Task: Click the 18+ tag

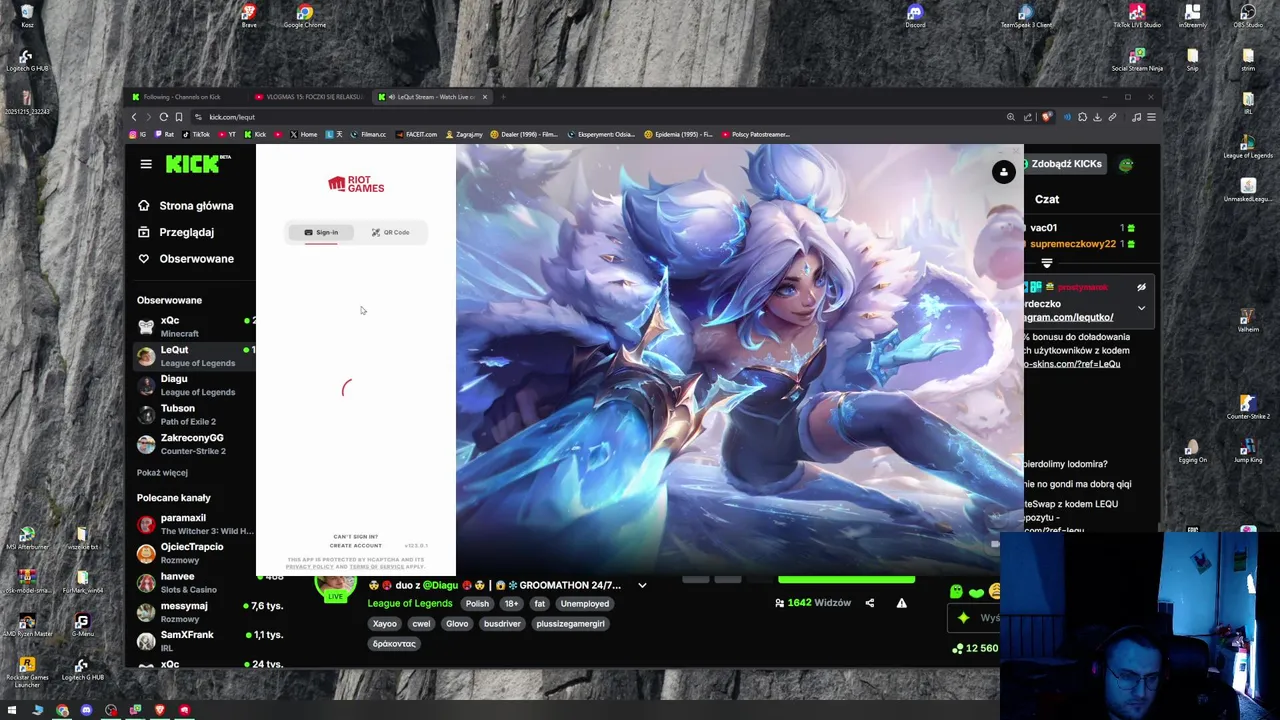Action: pos(511,603)
